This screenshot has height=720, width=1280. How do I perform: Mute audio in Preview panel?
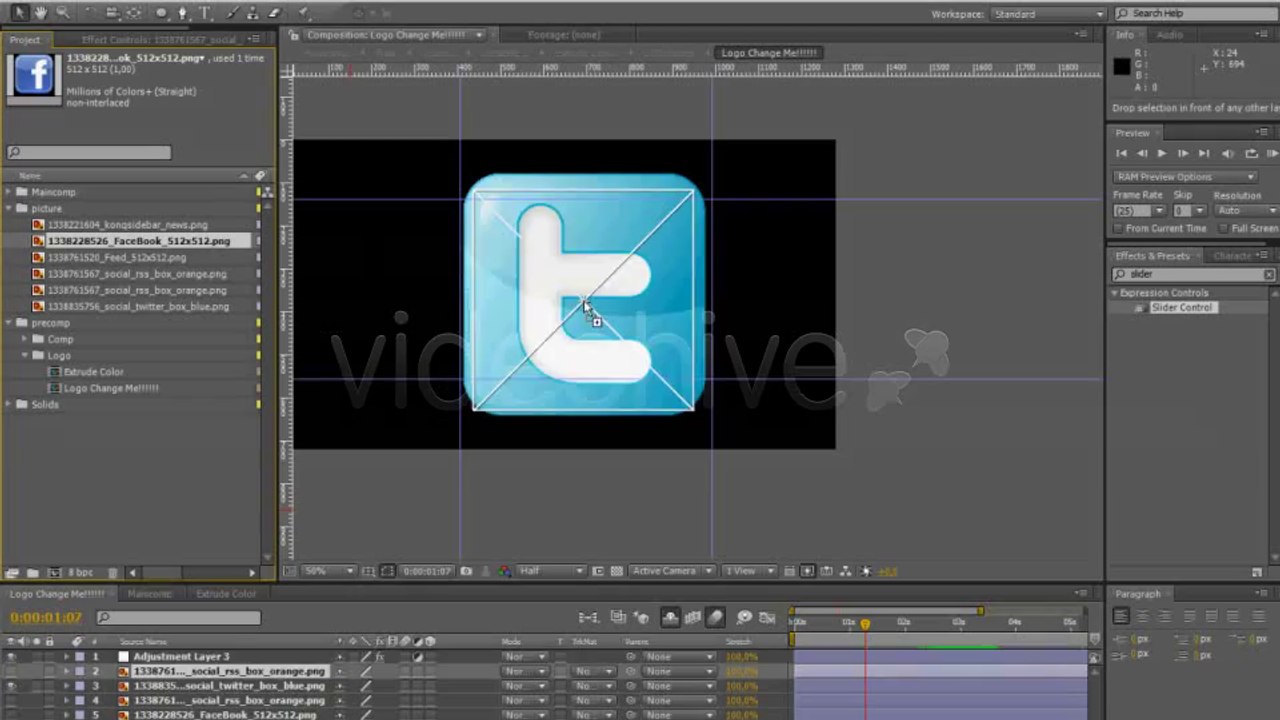[x=1228, y=153]
